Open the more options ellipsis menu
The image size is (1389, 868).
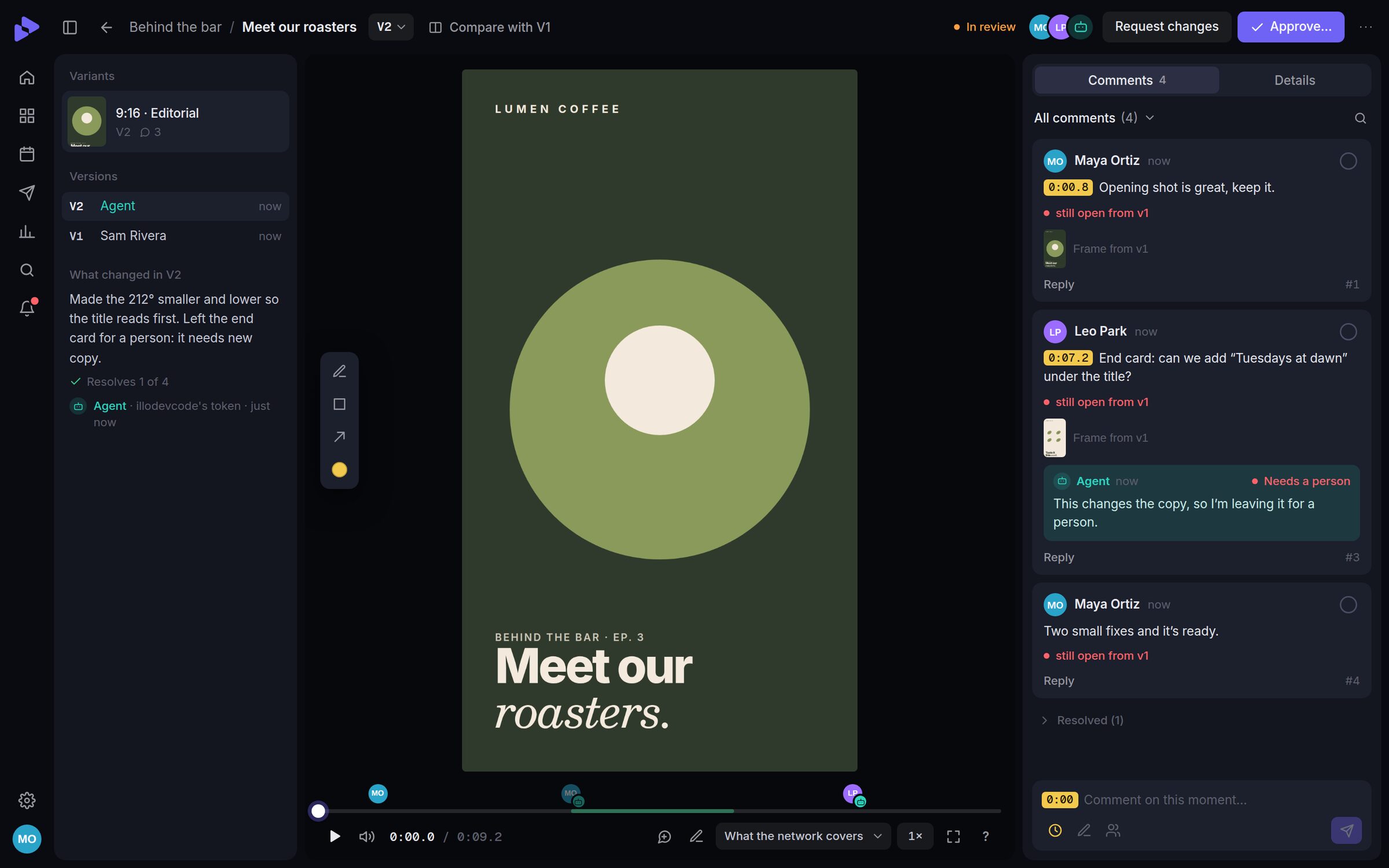click(x=1365, y=27)
